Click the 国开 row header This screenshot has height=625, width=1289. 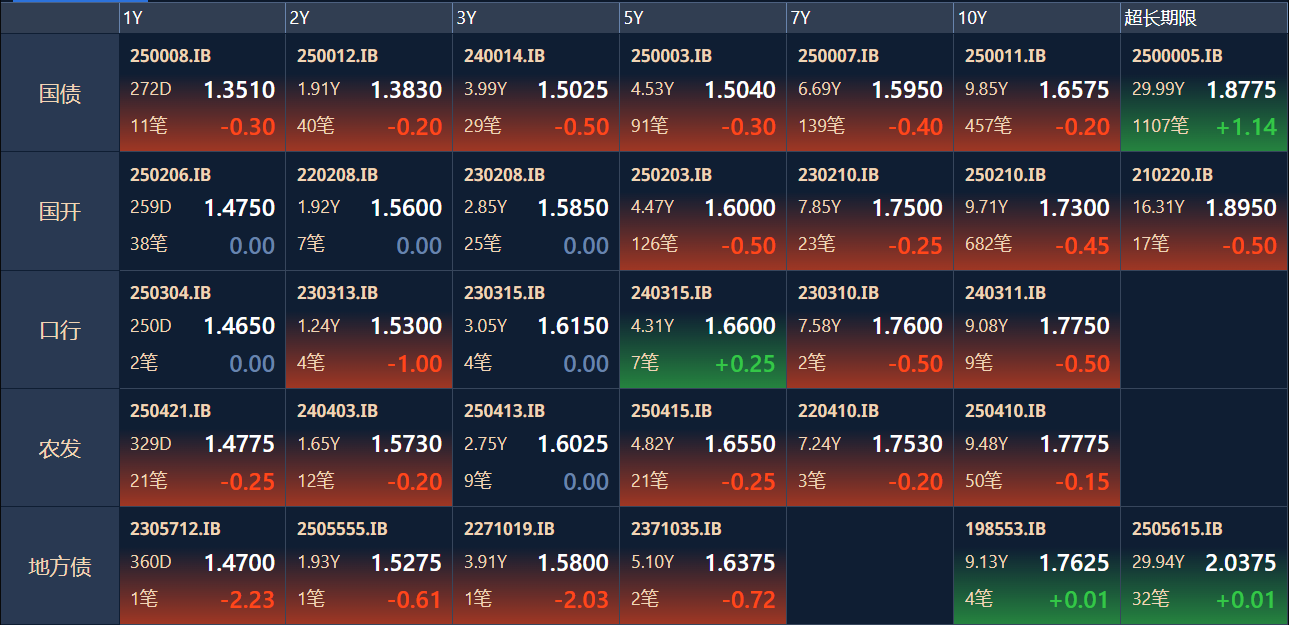(60, 211)
